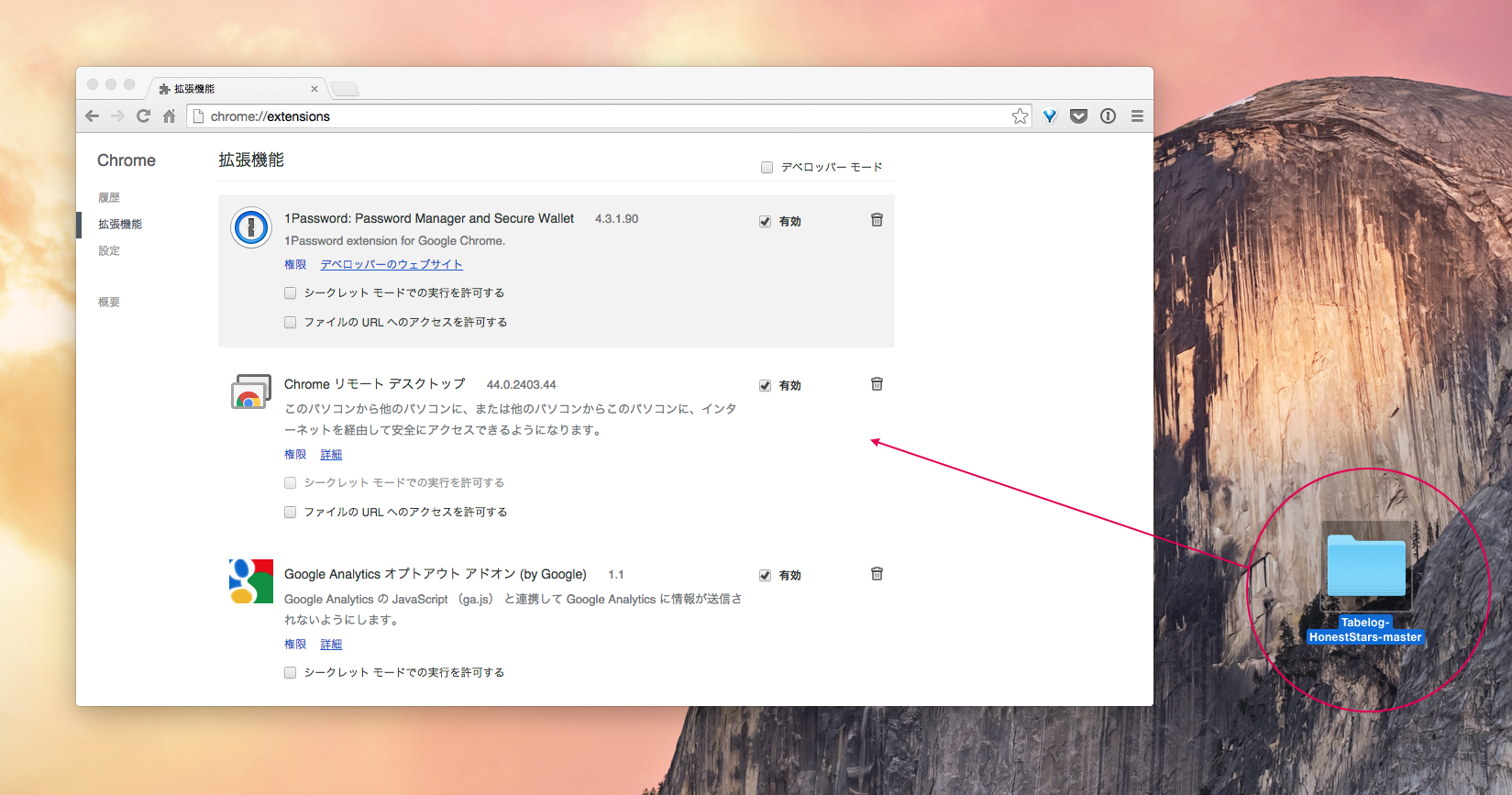Uncheck 有効 for 1Password
This screenshot has width=1512, height=795.
coord(765,222)
